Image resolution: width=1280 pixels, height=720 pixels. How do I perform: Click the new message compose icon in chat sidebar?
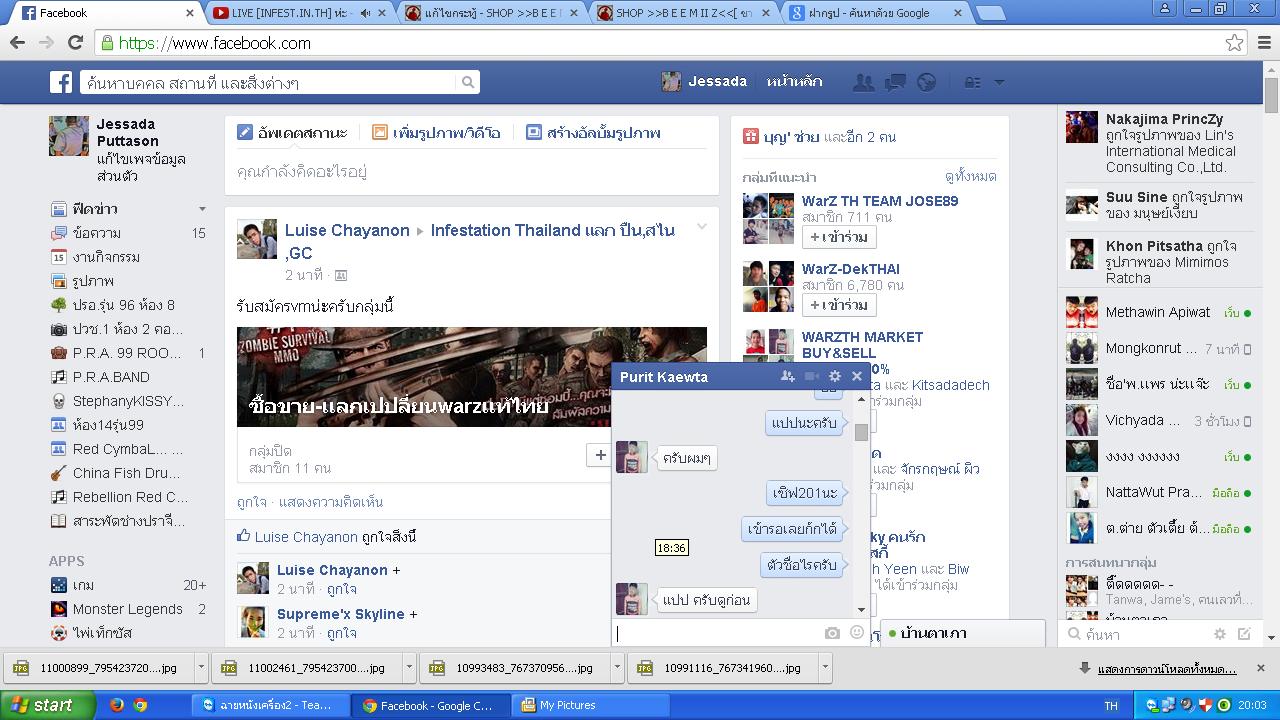(x=1244, y=634)
